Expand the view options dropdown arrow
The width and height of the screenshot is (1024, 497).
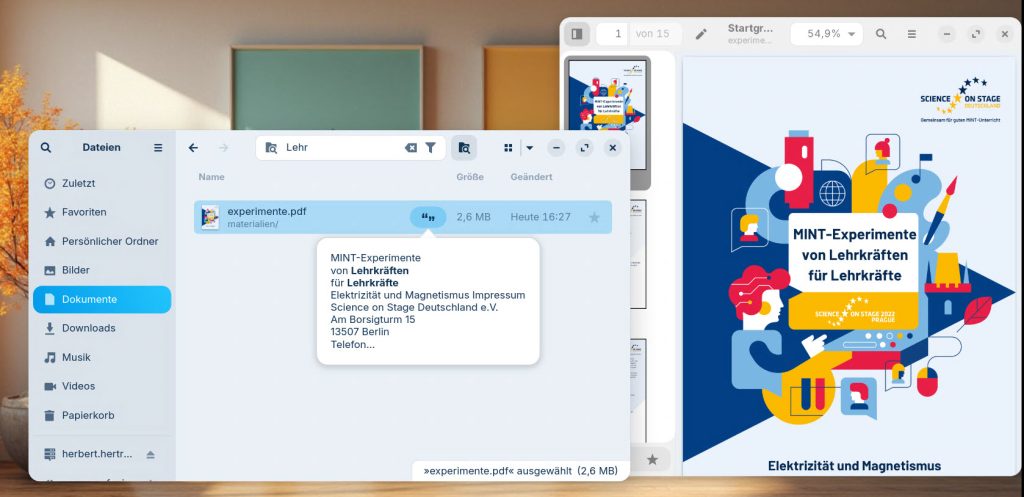(530, 148)
